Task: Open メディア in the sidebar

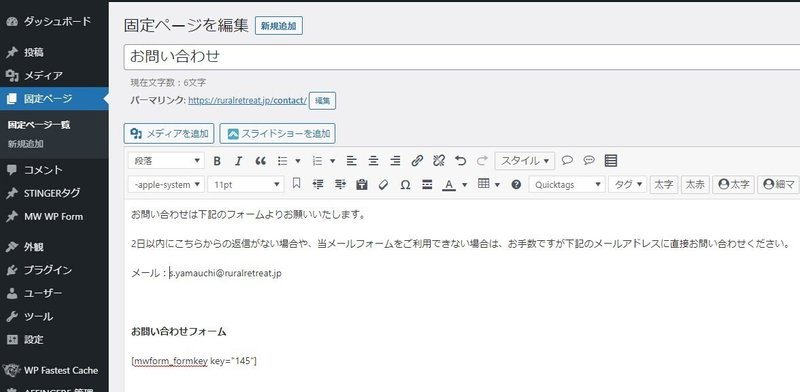Action: 54,76
